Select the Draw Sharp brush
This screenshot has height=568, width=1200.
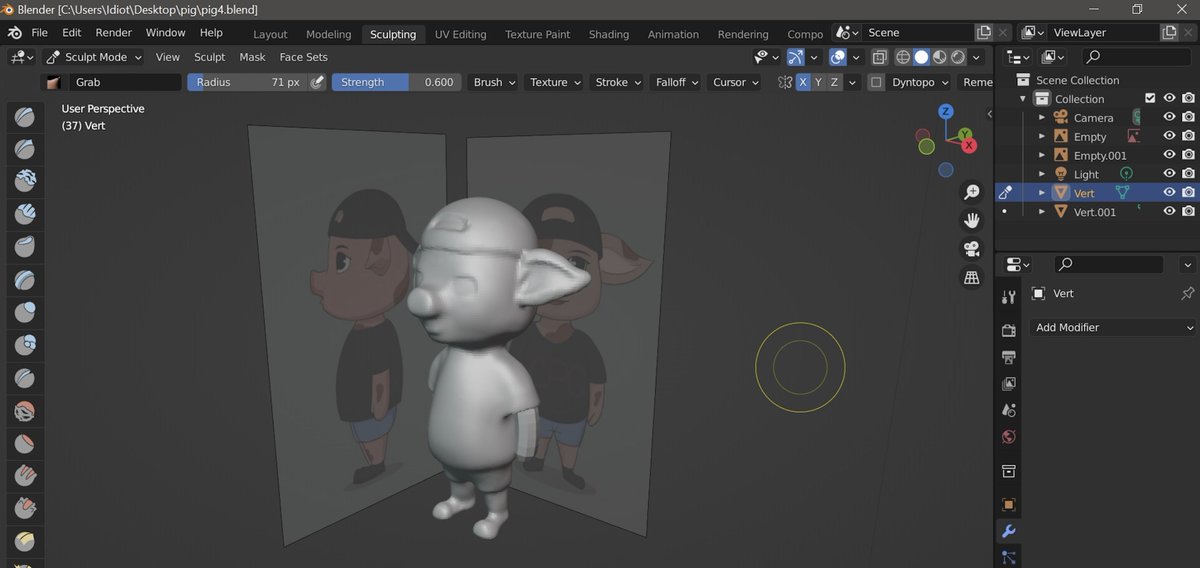[x=25, y=149]
